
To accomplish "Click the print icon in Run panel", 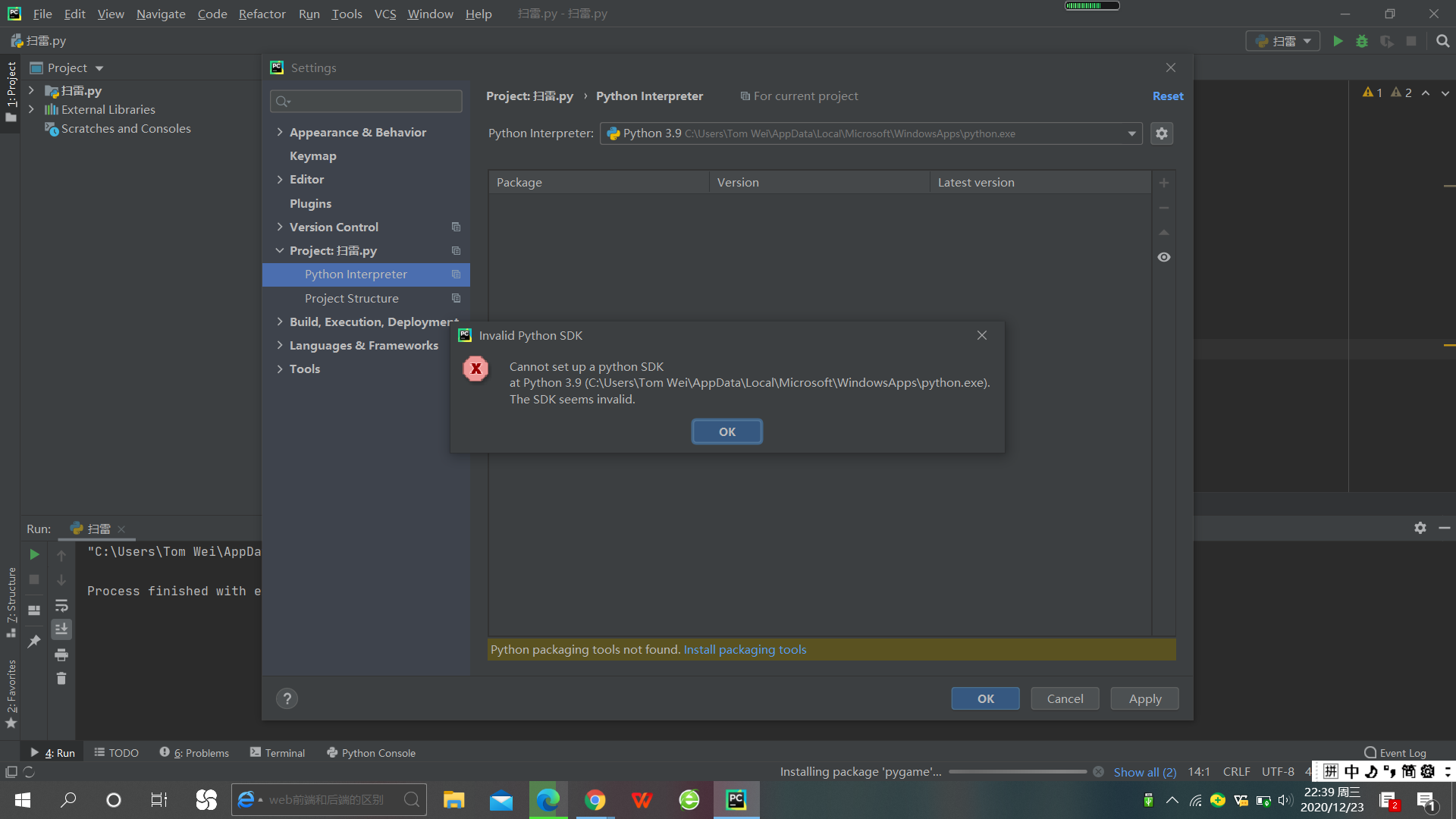I will (x=61, y=654).
